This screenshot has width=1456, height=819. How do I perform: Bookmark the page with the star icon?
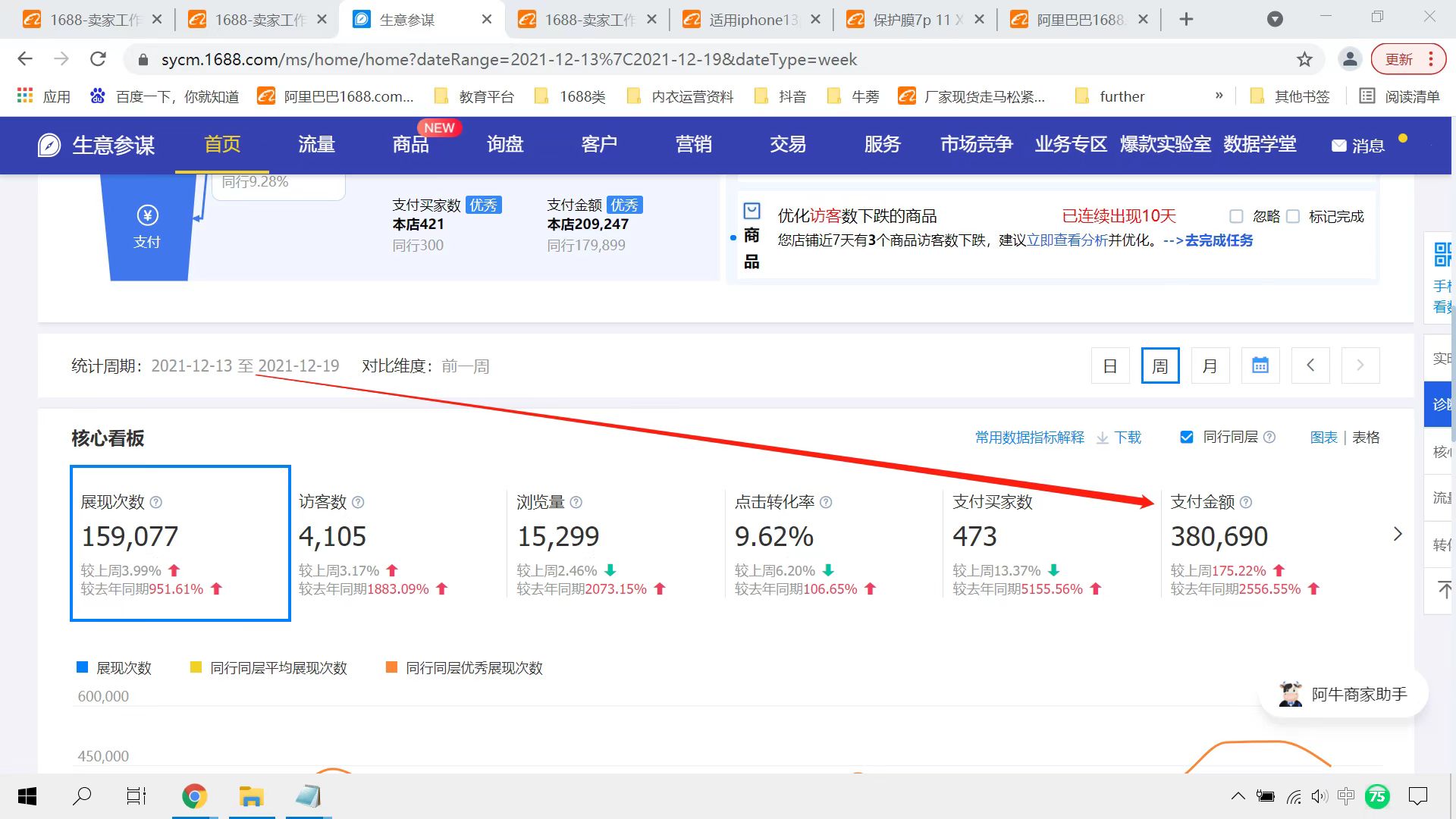1304,59
